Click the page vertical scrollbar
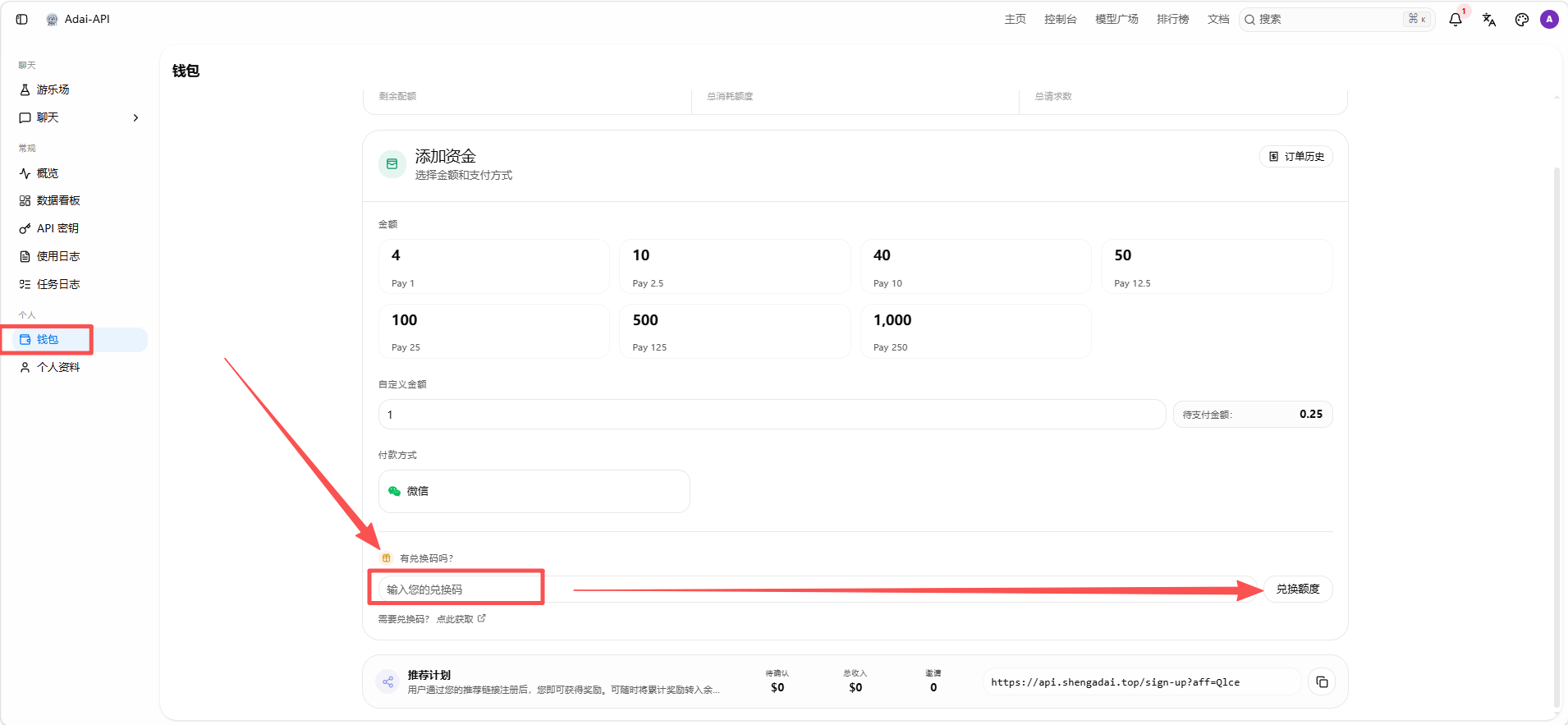 click(x=1556, y=435)
